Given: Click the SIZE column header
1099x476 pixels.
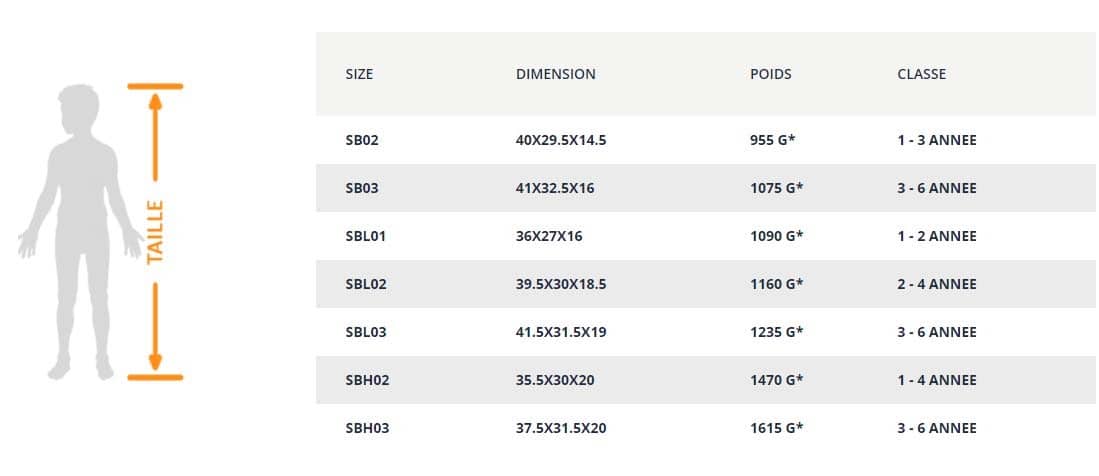Looking at the screenshot, I should [359, 74].
